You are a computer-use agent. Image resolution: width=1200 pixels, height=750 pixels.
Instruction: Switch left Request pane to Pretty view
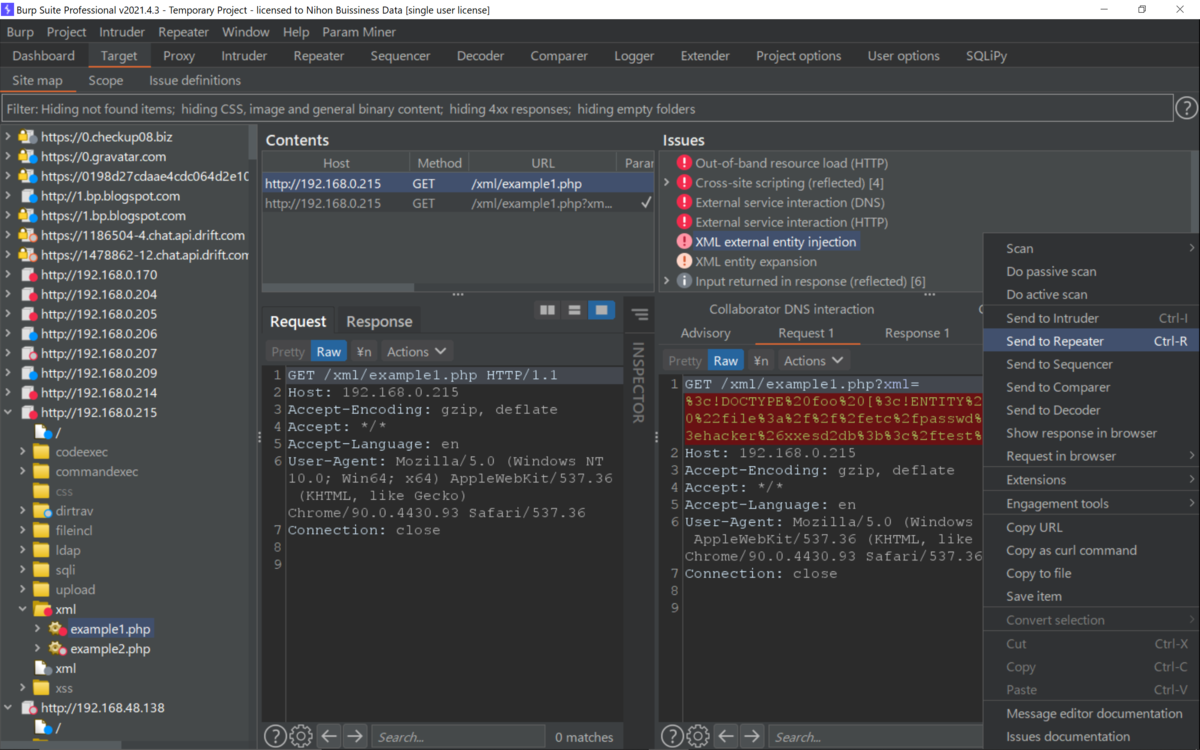click(x=288, y=351)
